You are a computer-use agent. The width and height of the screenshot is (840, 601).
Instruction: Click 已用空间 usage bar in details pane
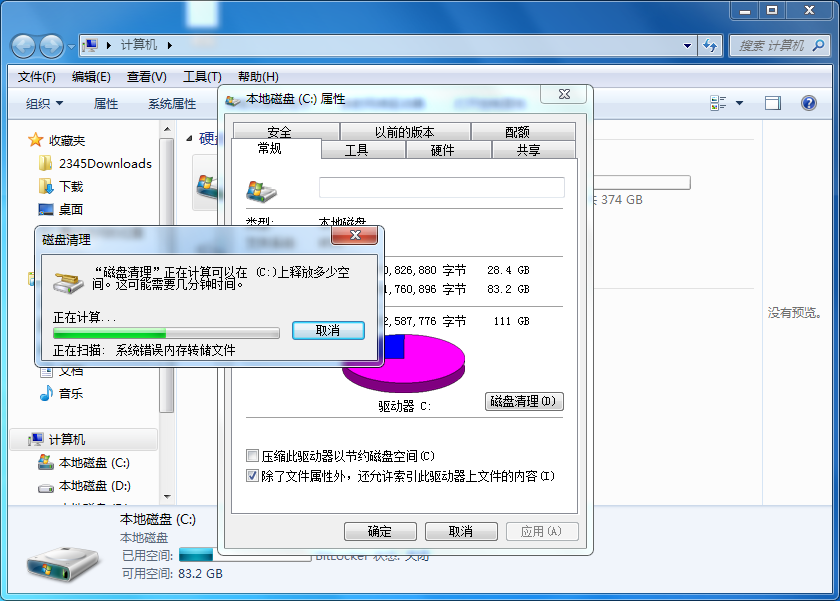pyautogui.click(x=245, y=555)
